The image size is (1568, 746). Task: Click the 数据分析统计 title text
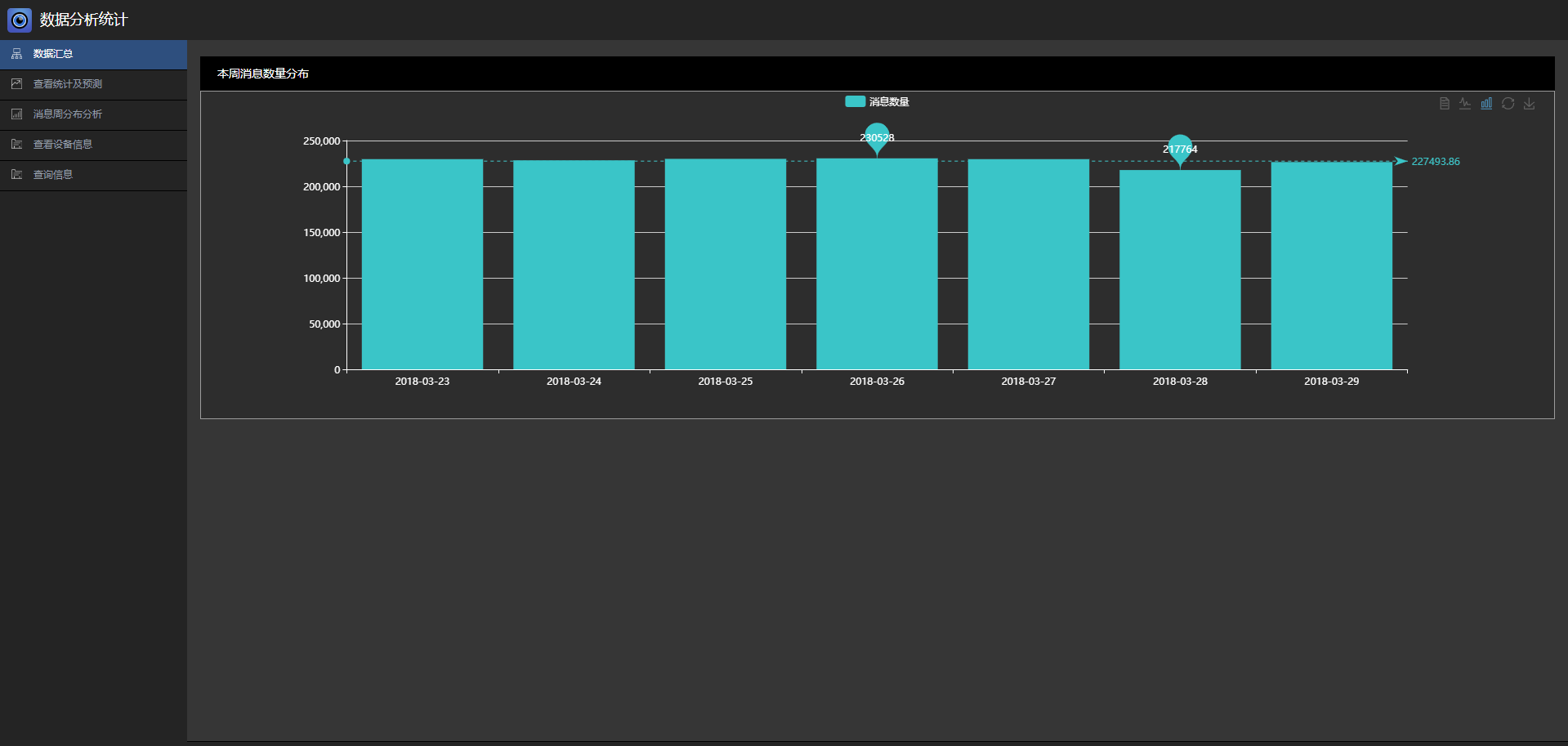83,20
